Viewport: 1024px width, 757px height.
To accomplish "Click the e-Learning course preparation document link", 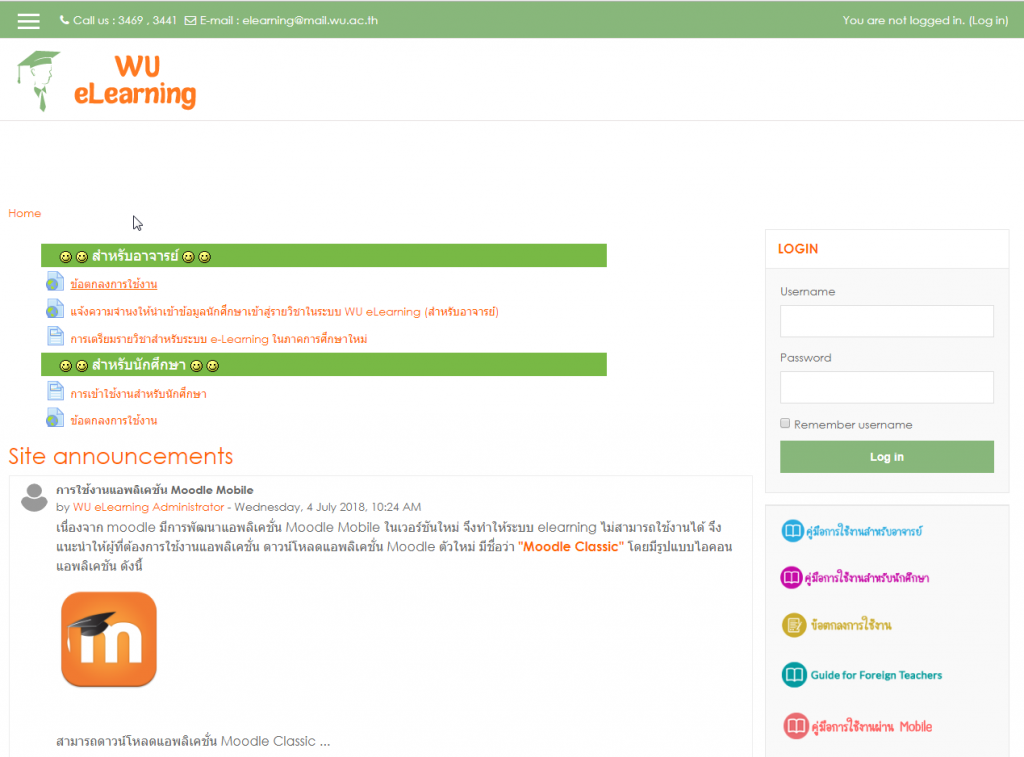I will 218,339.
